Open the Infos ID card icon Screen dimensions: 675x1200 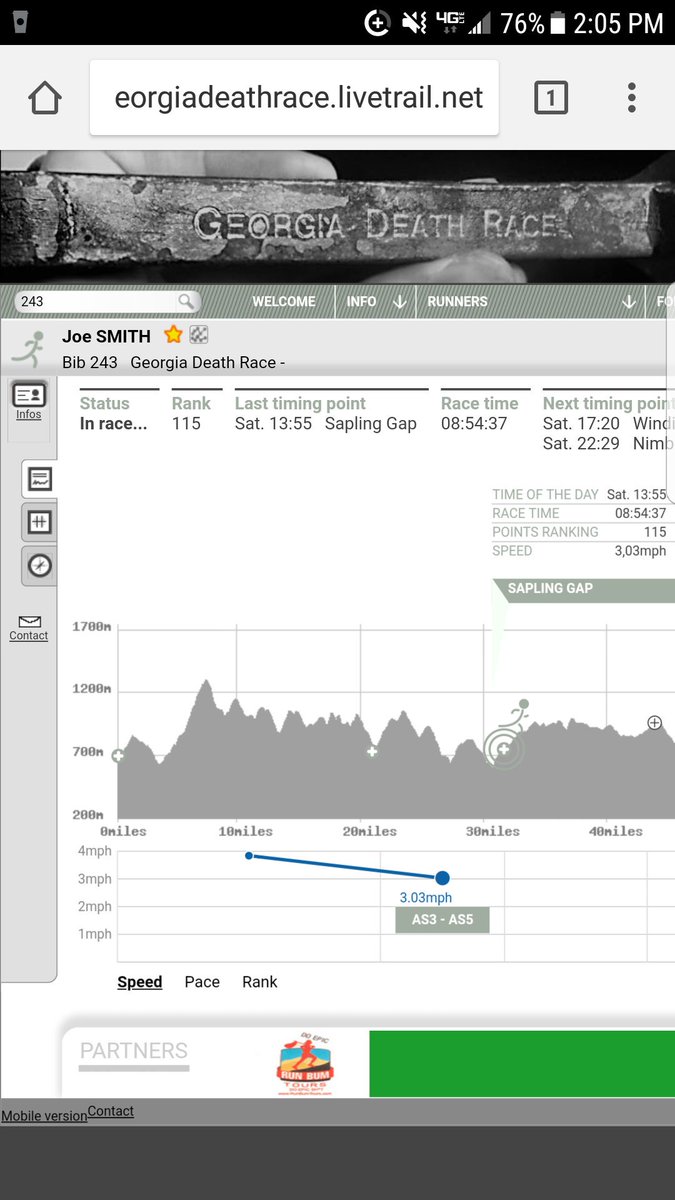pos(29,396)
